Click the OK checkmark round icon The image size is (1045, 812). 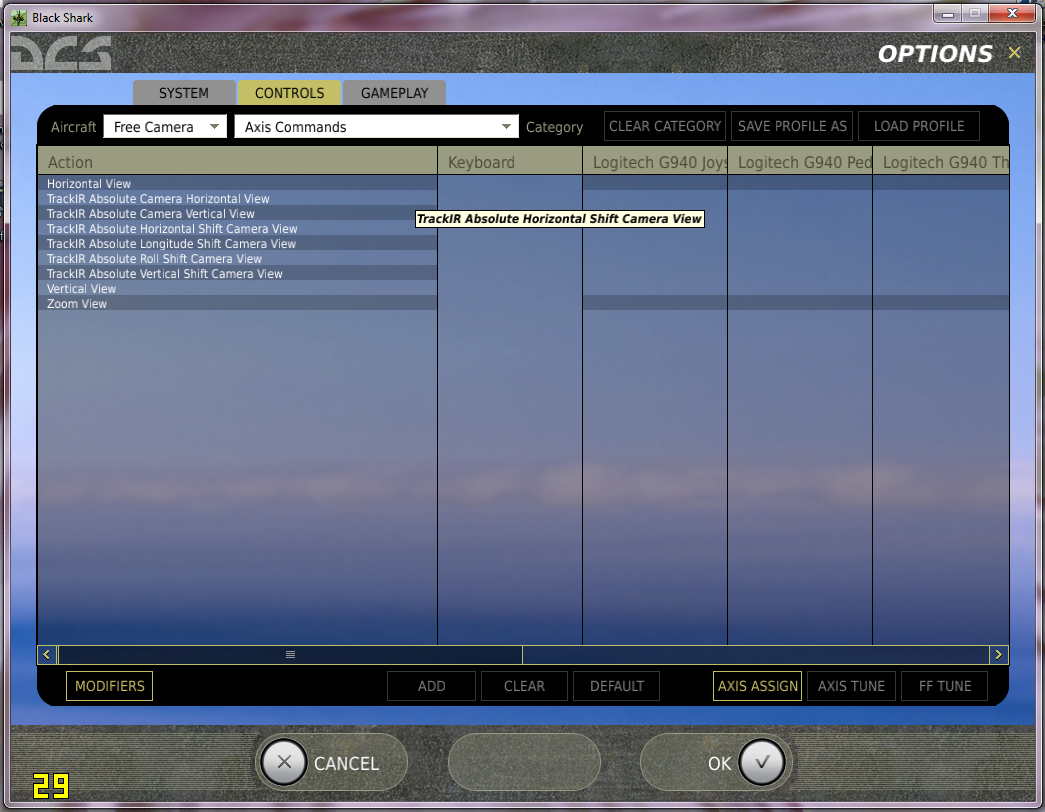point(762,762)
